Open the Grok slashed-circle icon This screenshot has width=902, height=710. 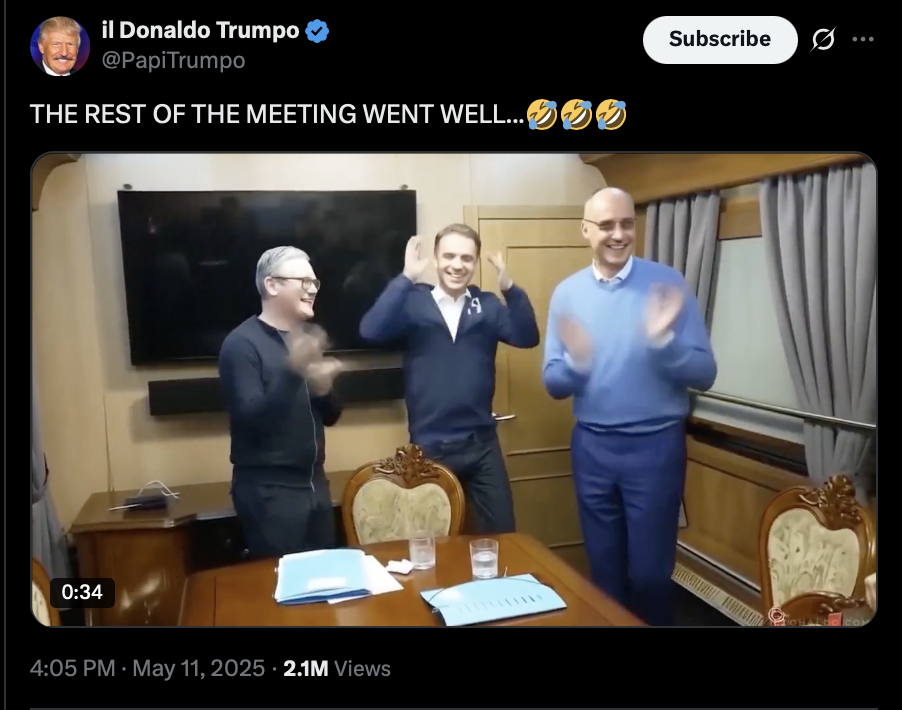coord(823,39)
